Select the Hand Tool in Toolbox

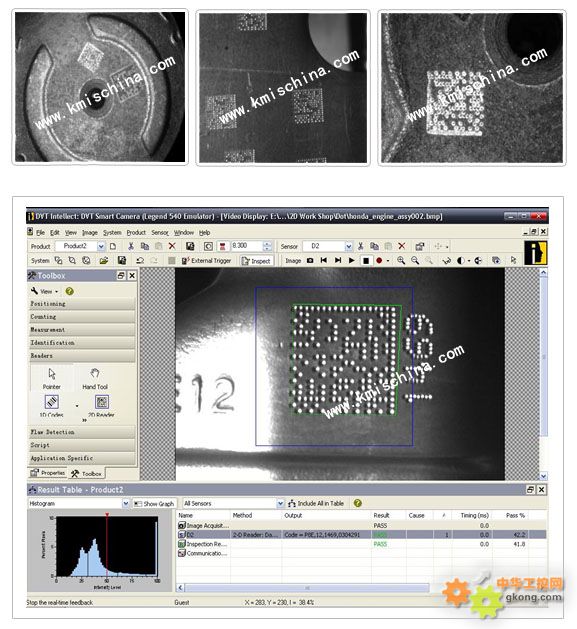click(95, 378)
